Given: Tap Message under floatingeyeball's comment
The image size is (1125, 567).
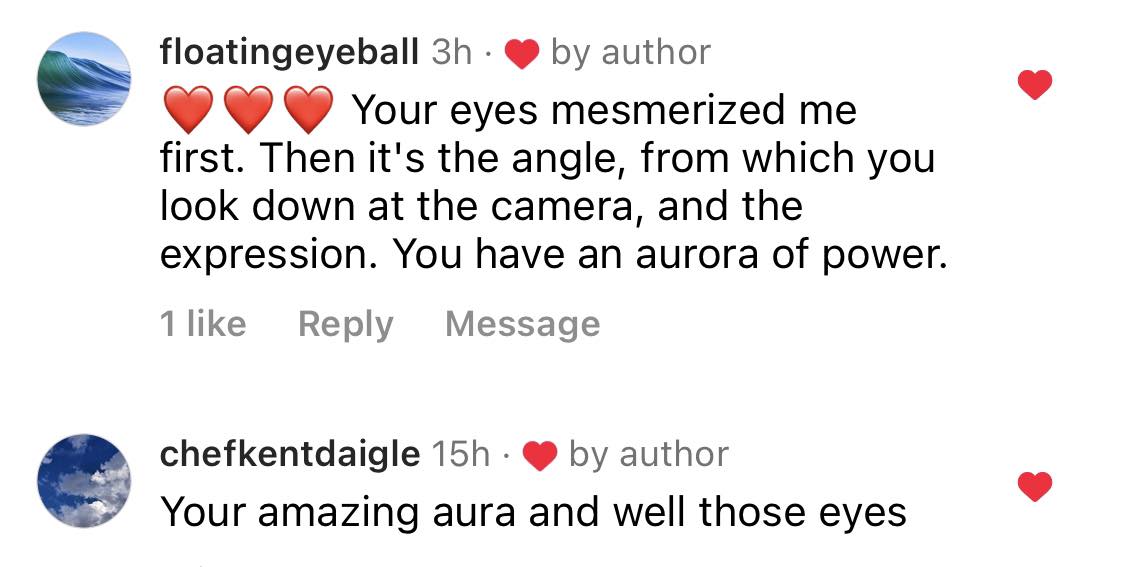Looking at the screenshot, I should (522, 324).
